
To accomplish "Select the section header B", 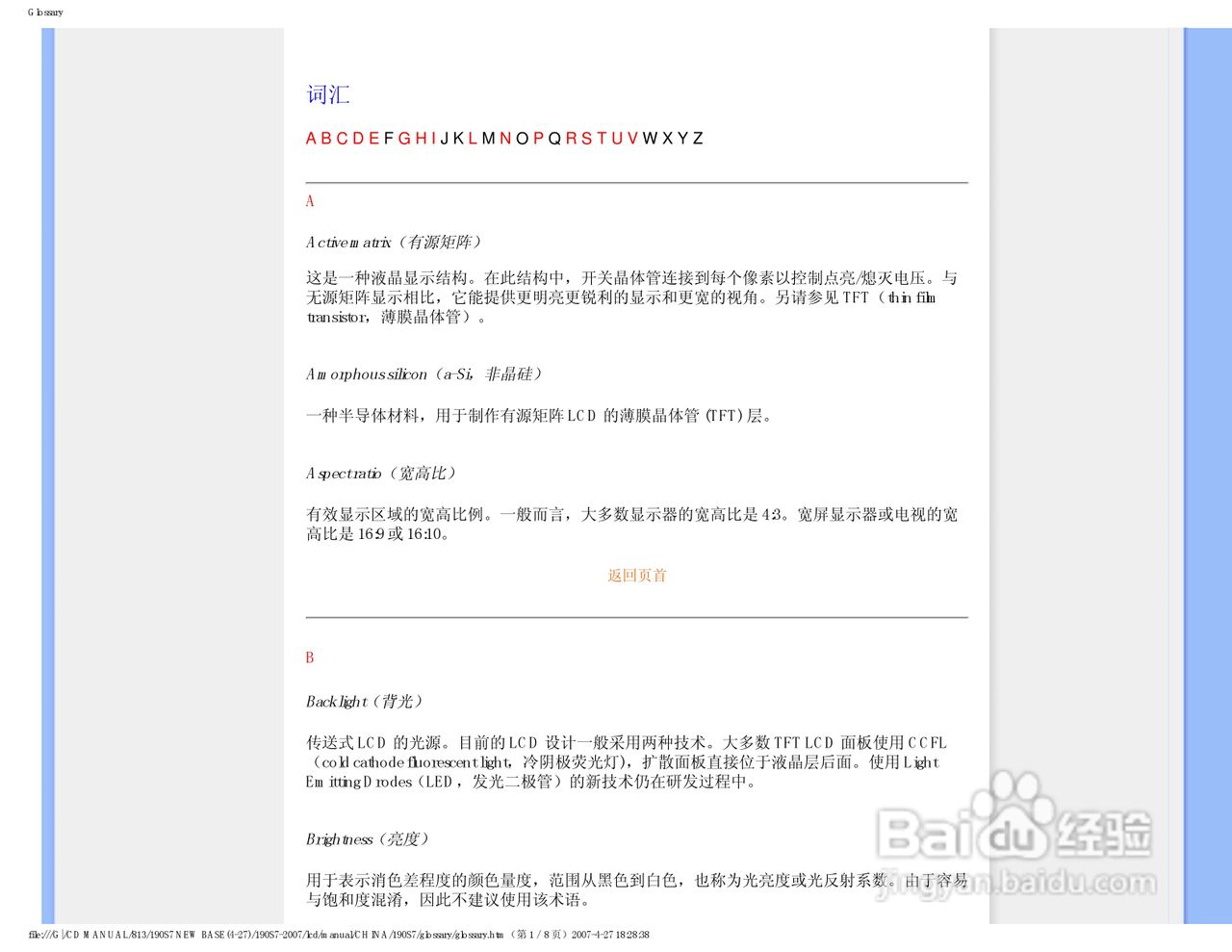I will (x=310, y=656).
